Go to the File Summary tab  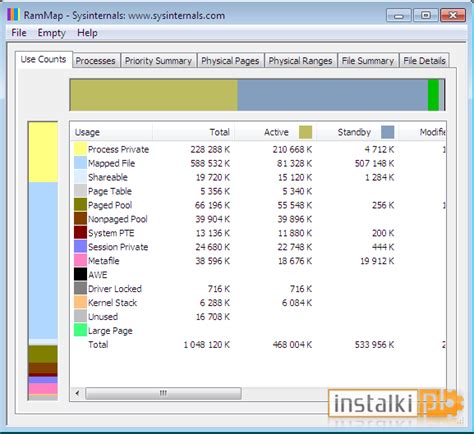tap(368, 61)
